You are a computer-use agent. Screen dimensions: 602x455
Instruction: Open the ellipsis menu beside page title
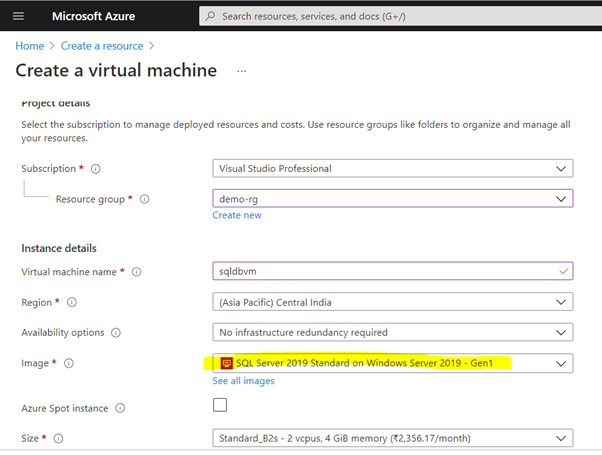(241, 71)
